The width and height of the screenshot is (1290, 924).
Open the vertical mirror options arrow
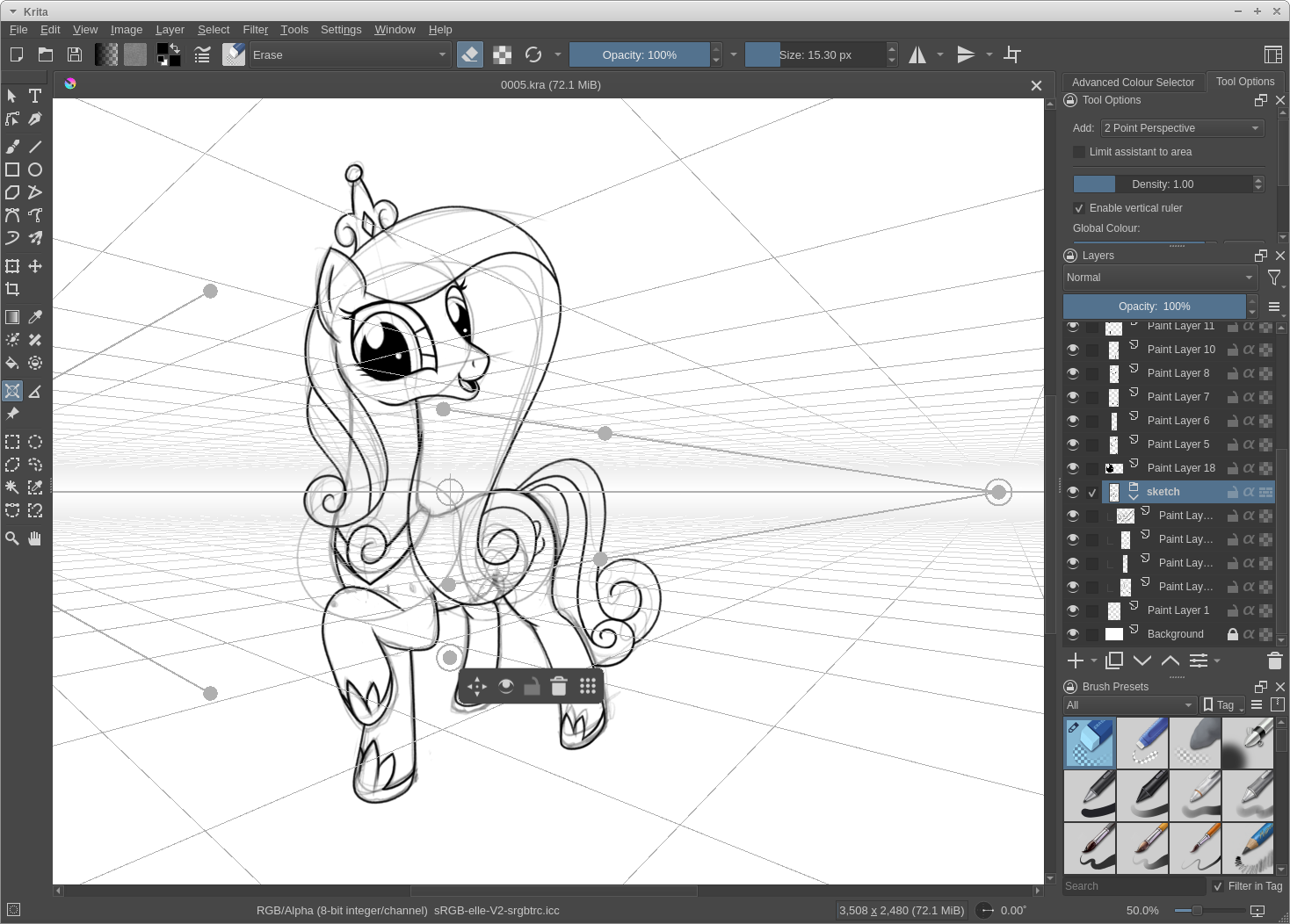pyautogui.click(x=989, y=54)
